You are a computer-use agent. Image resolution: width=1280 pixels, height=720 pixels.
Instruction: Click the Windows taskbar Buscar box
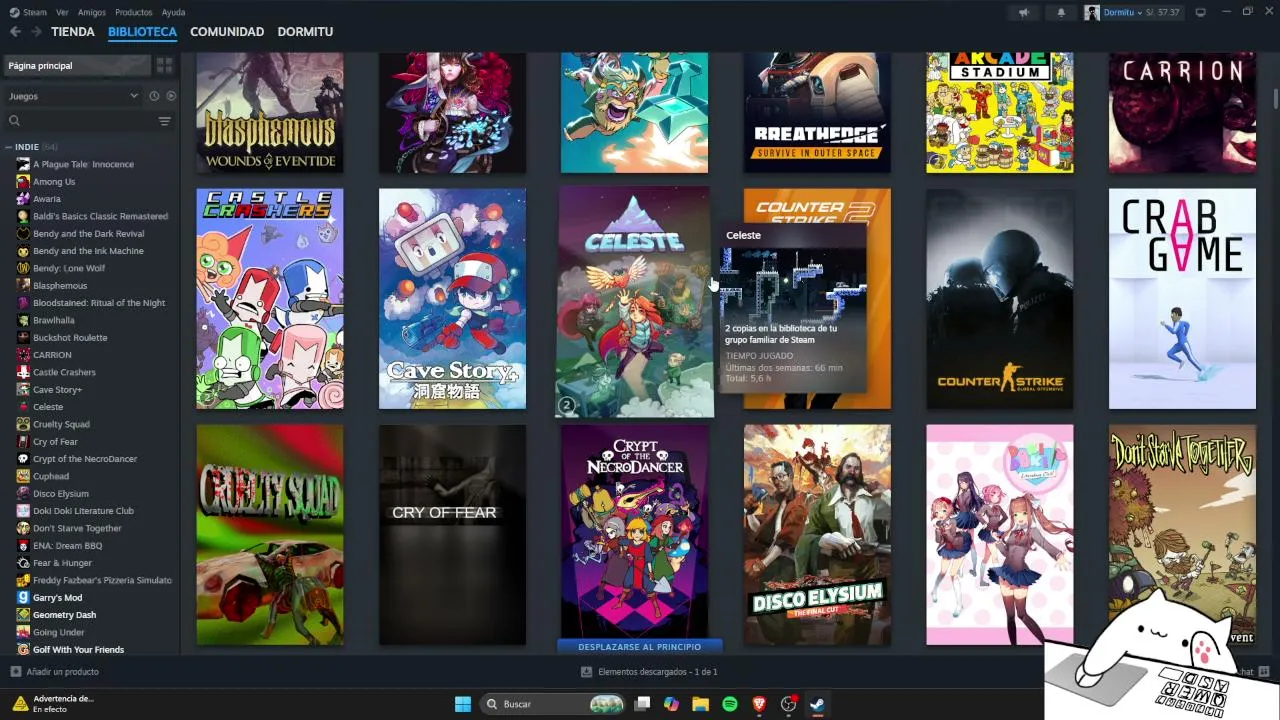(553, 704)
